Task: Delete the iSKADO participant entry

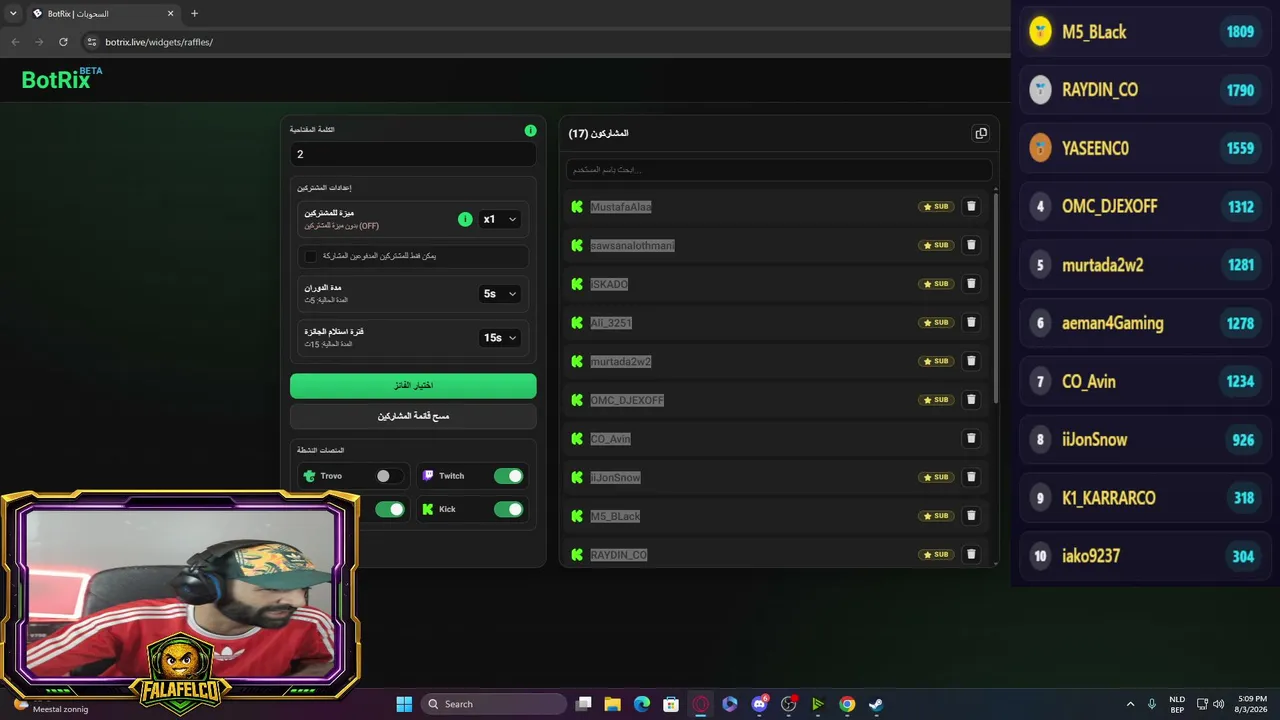Action: [971, 284]
